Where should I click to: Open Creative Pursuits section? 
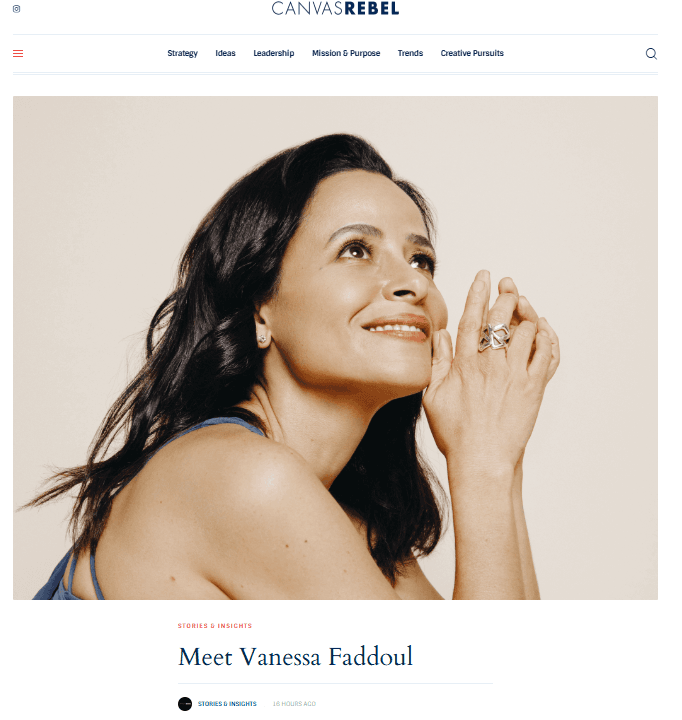[472, 53]
